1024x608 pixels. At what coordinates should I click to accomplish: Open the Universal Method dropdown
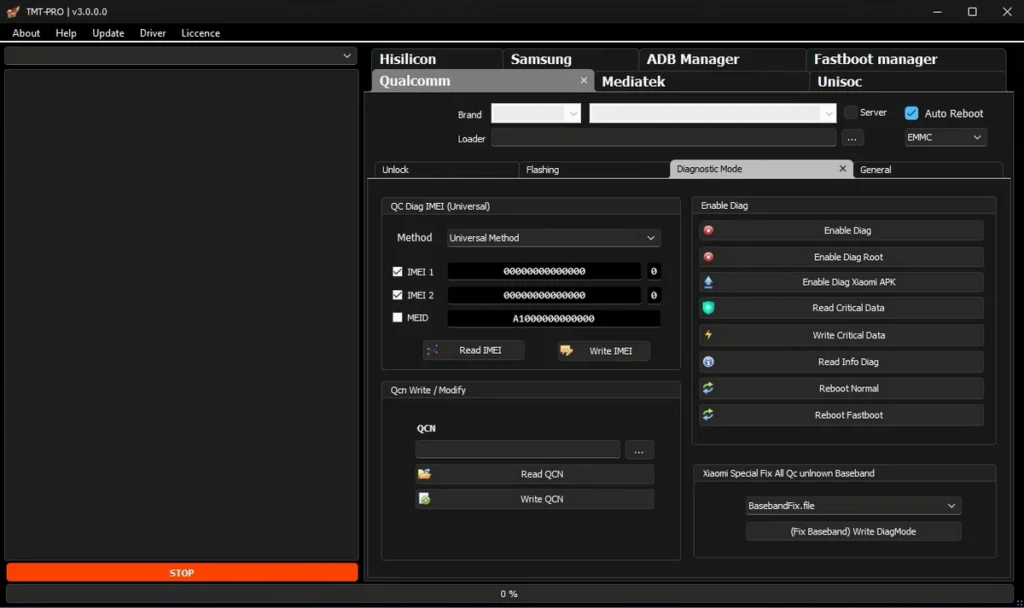coord(553,238)
